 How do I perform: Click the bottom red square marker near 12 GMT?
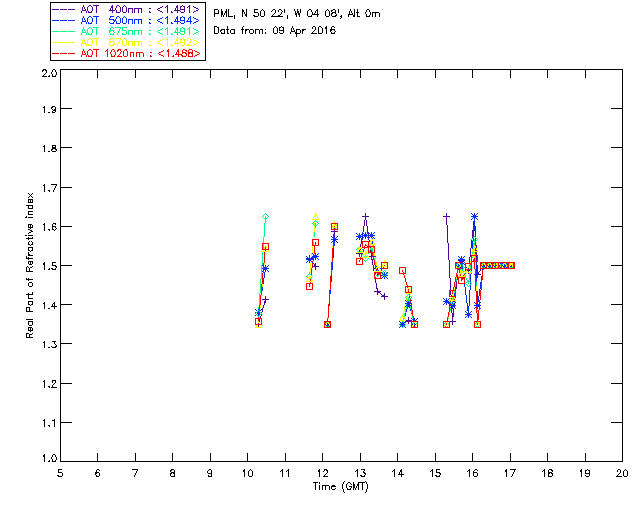327,324
